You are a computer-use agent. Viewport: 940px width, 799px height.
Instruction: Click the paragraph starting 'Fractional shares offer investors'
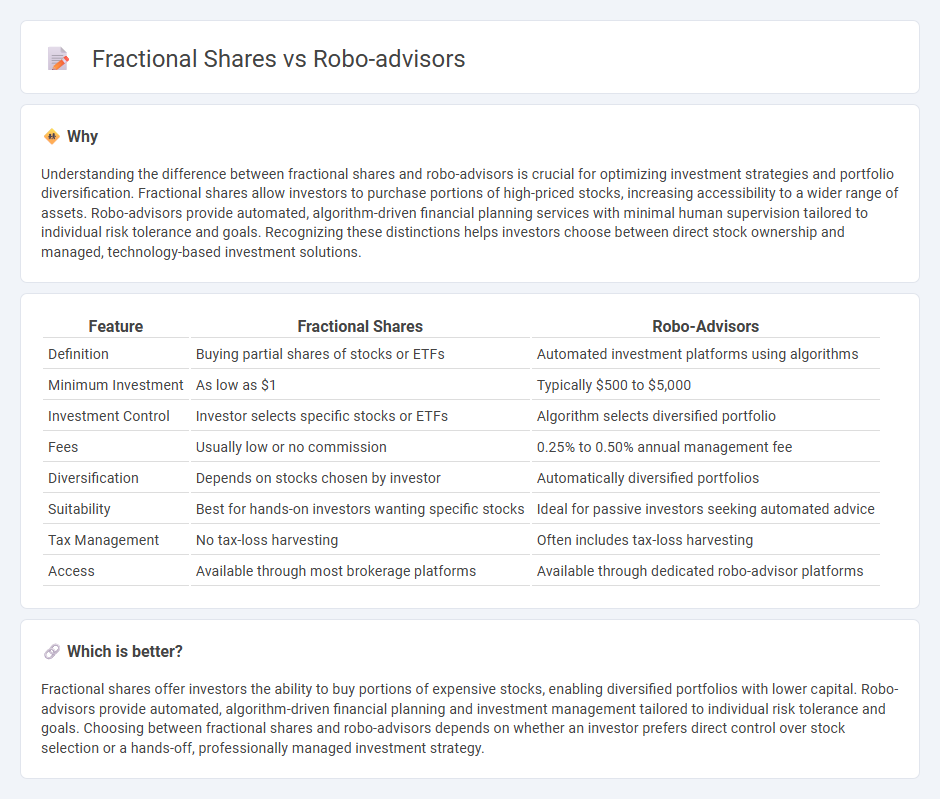coord(470,719)
